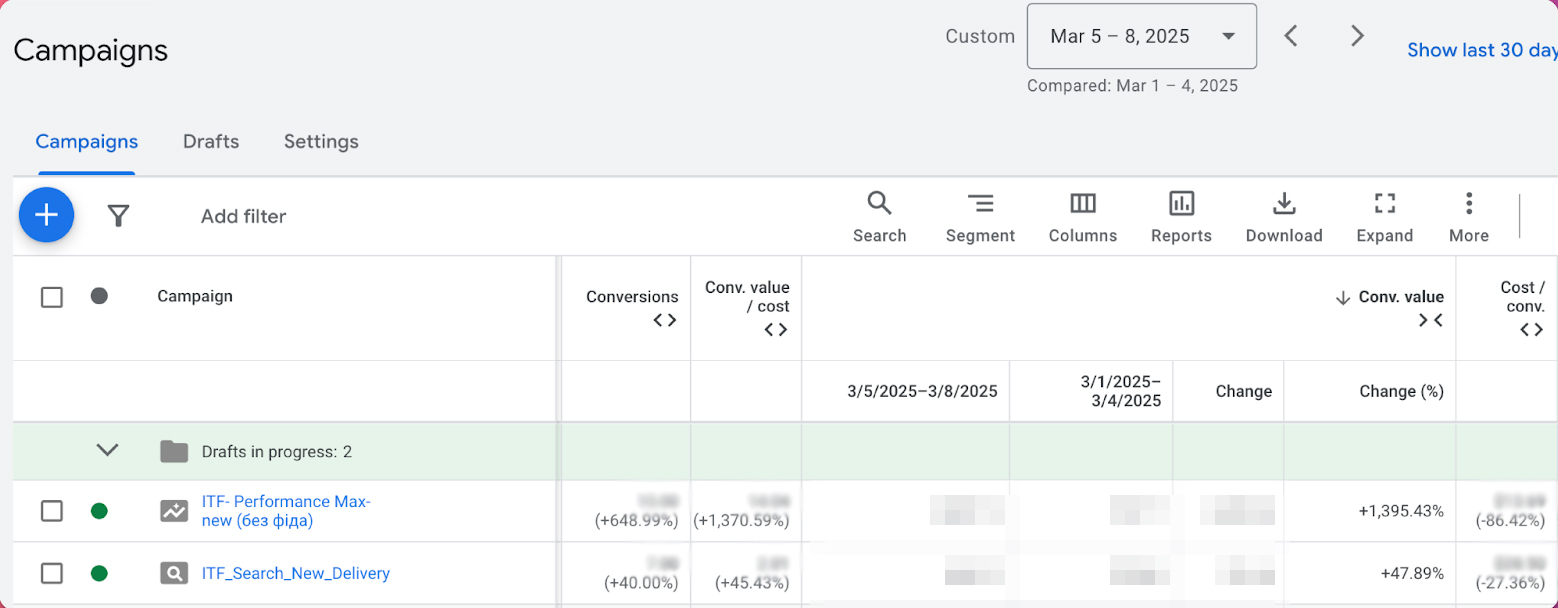
Task: Open the ITF_Search_New_Delivery campaign link
Action: [295, 573]
